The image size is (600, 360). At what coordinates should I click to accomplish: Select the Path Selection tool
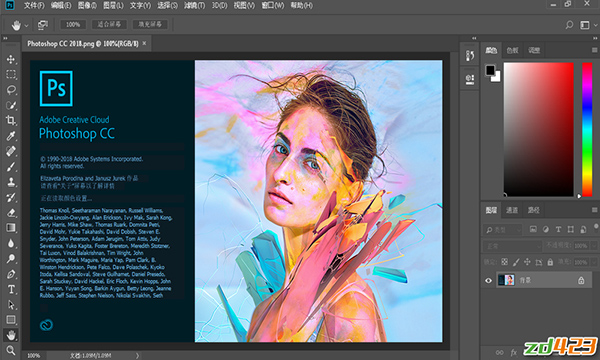click(x=11, y=305)
